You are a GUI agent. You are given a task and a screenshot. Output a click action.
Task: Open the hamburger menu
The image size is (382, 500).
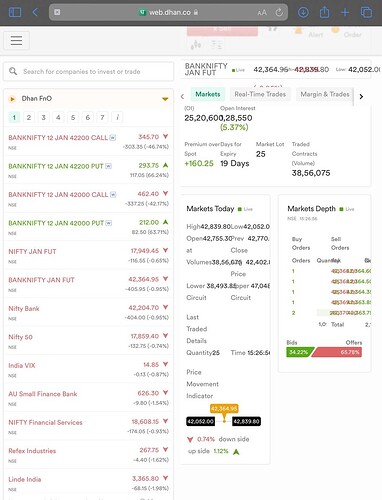(16, 40)
